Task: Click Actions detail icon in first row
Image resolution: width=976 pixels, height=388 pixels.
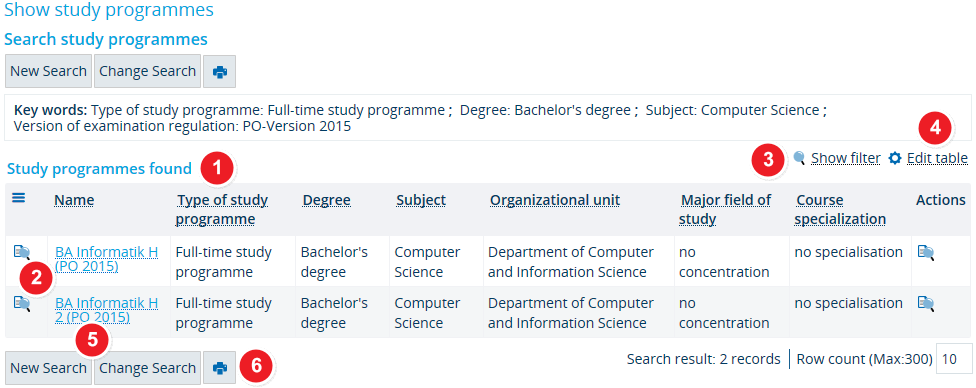Action: tap(926, 252)
